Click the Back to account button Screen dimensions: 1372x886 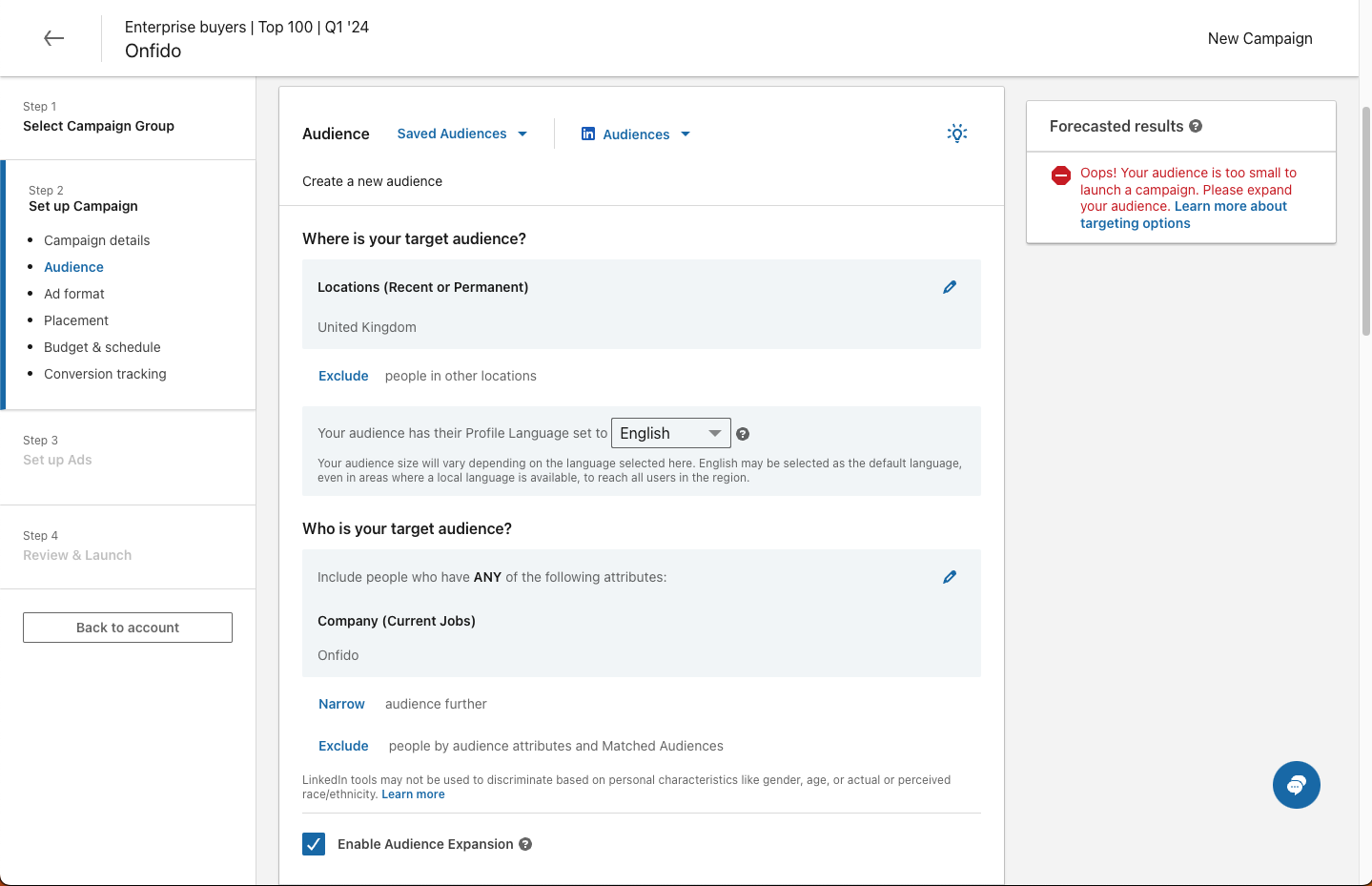click(x=128, y=628)
